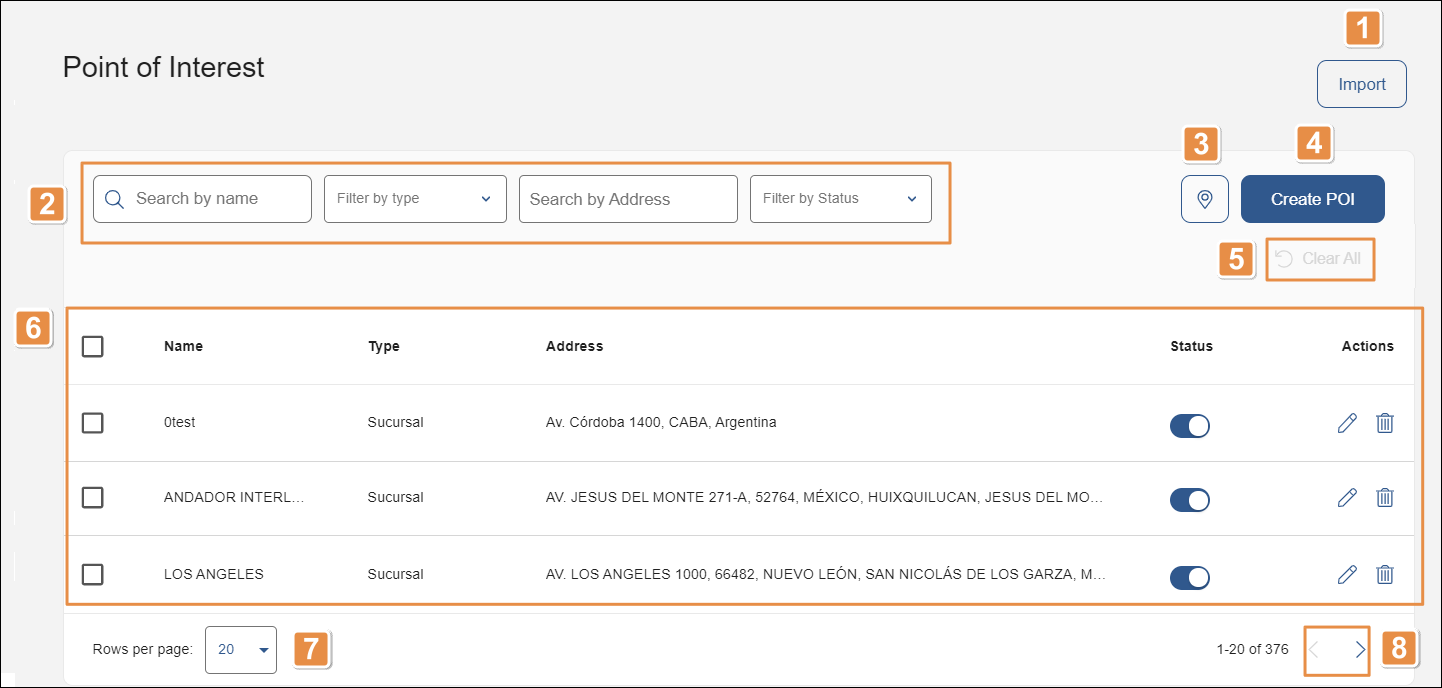
Task: Focus the Search by Address field
Action: coord(628,199)
